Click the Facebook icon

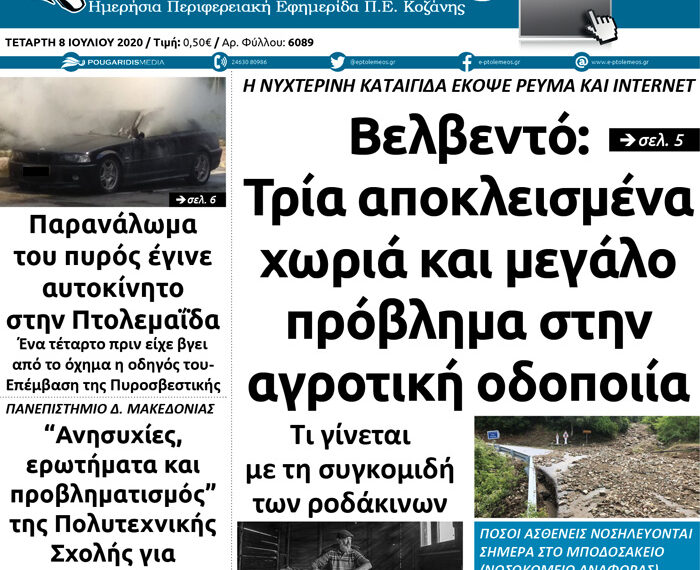pos(466,62)
